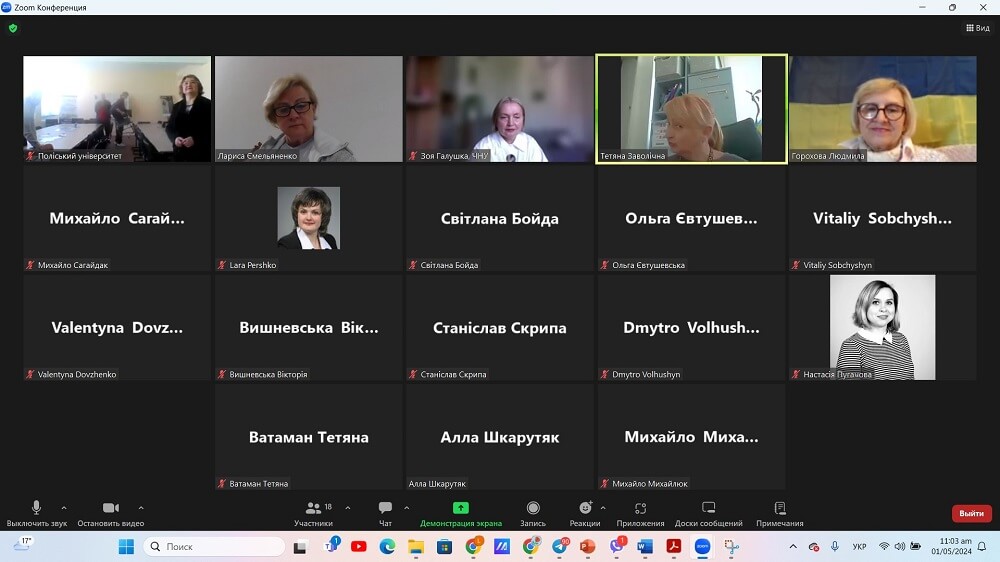Open the Chat panel
Viewport: 1000px width, 562px height.
coord(385,508)
